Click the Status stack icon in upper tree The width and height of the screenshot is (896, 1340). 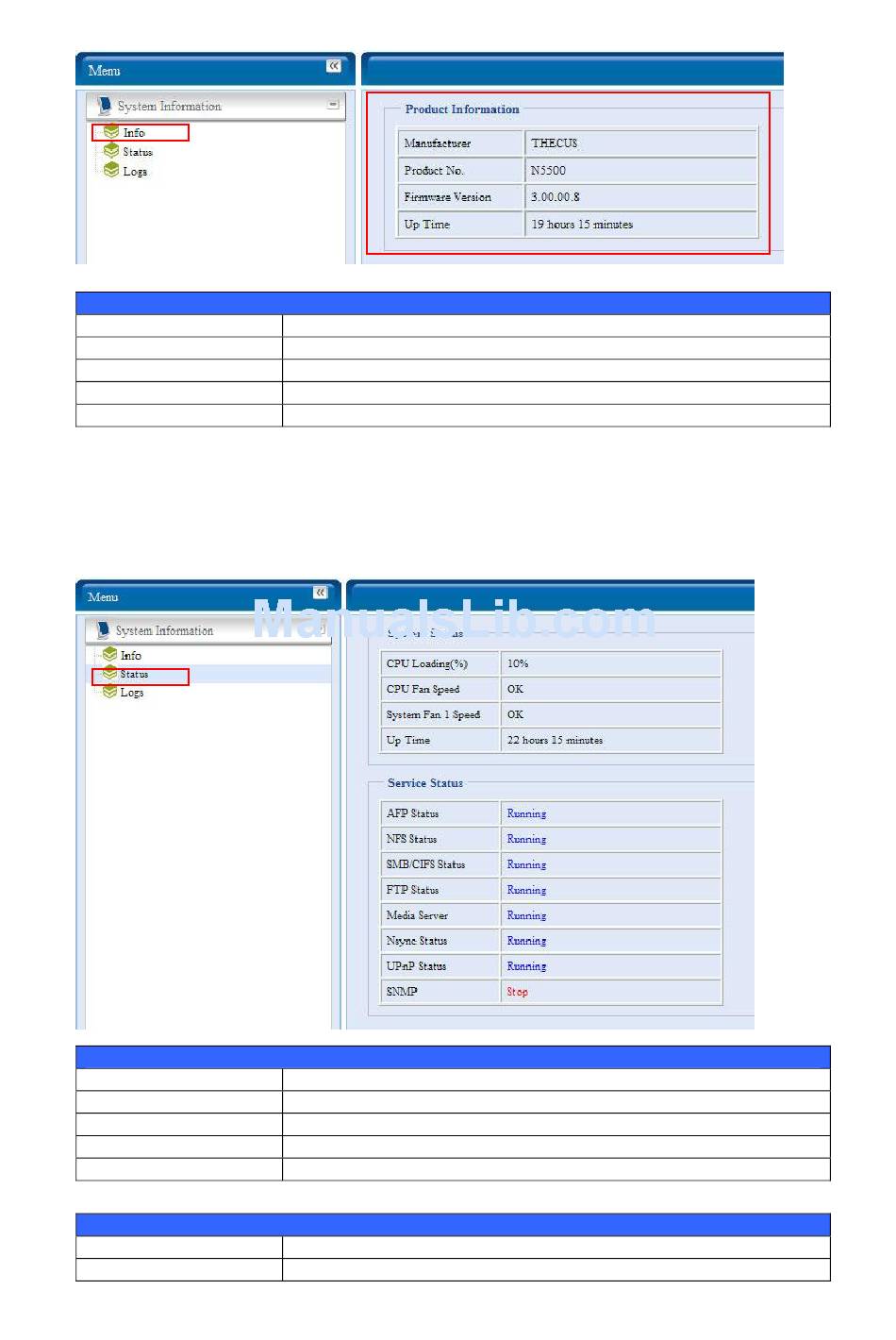111,151
